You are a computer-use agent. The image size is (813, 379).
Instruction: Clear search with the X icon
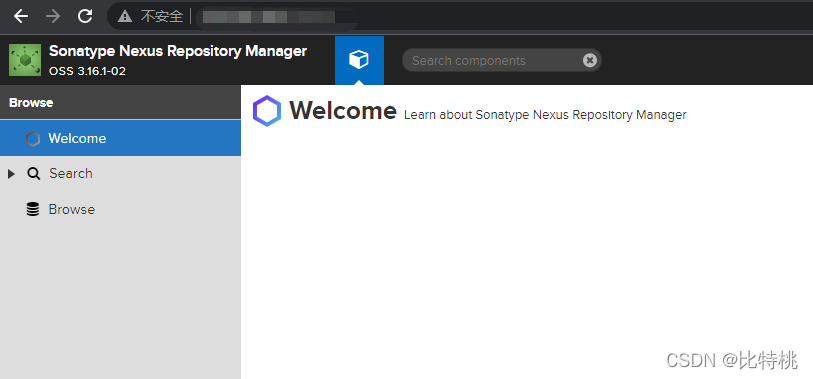[590, 61]
